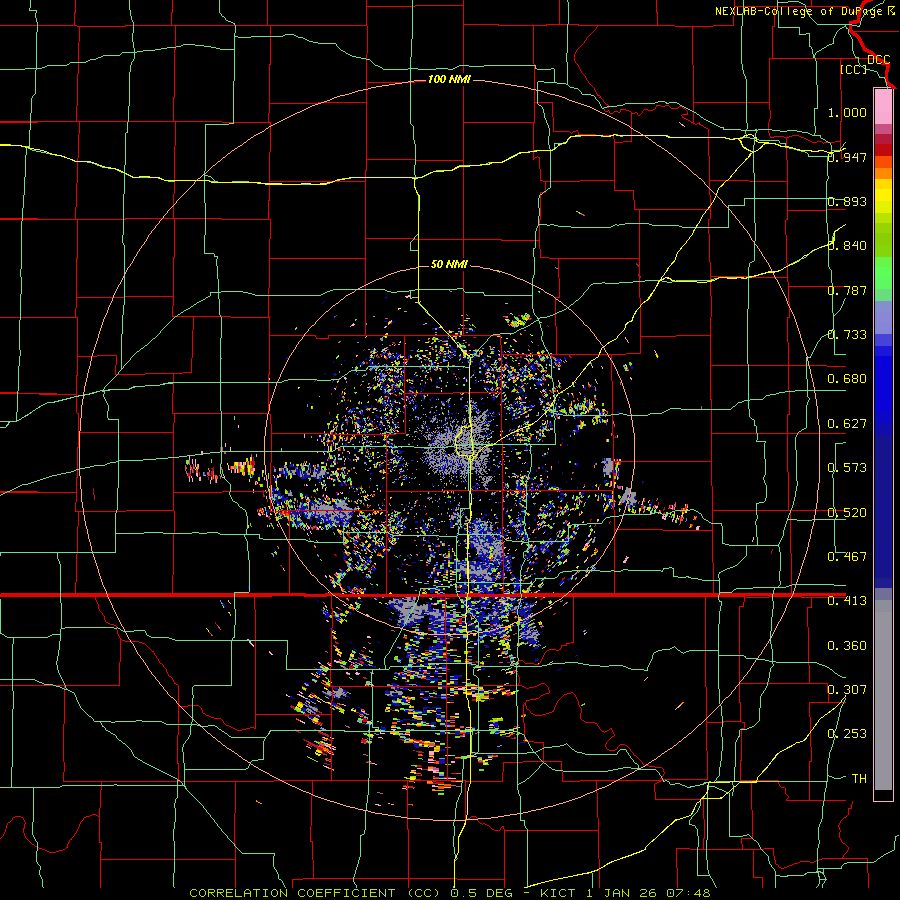900x900 pixels.
Task: Select the 0.413 legend value
Action: pos(847,601)
